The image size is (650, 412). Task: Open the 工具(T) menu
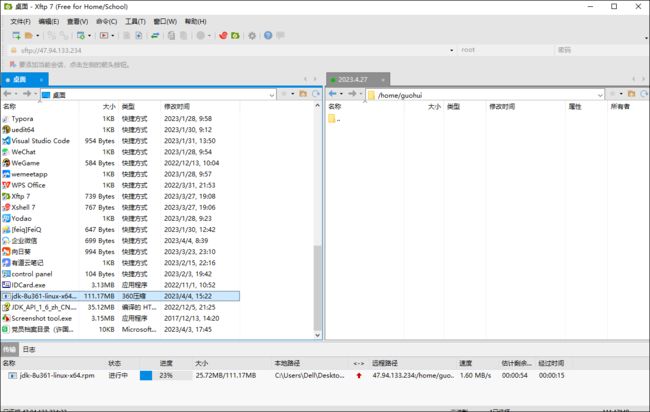[135, 21]
